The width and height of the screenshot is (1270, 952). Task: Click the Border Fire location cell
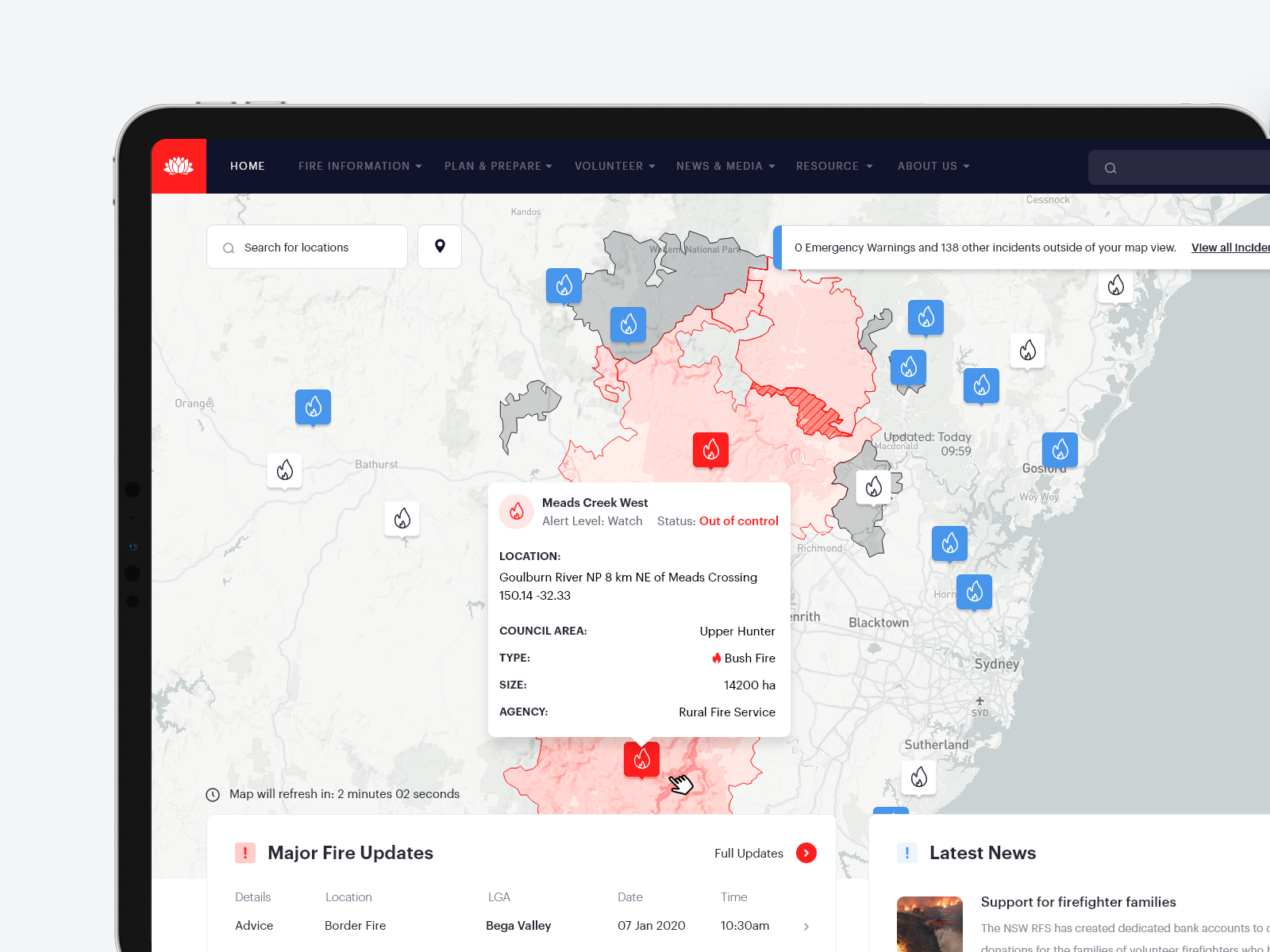coord(355,925)
